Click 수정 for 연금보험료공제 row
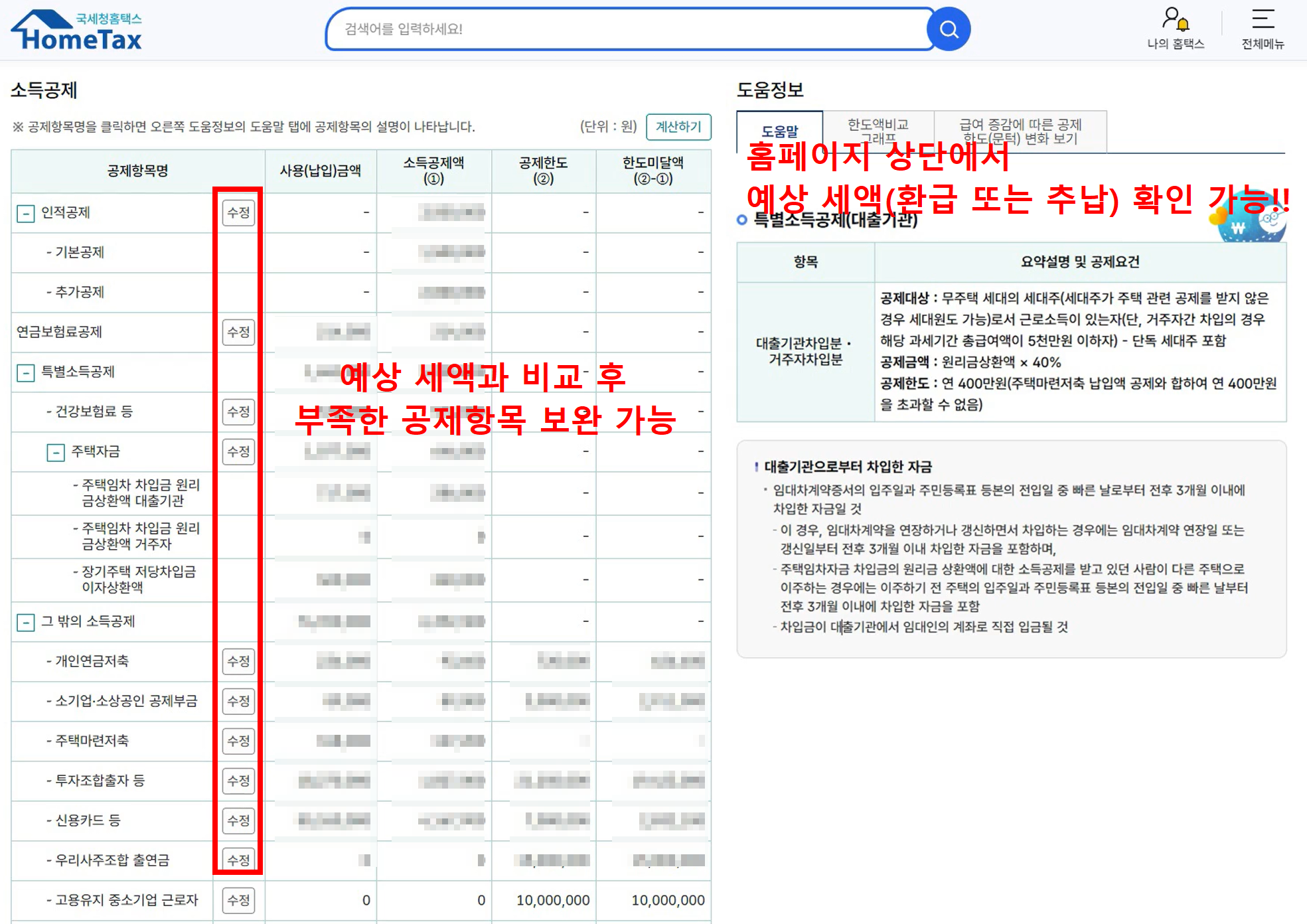This screenshot has height=924, width=1307. pos(238,332)
